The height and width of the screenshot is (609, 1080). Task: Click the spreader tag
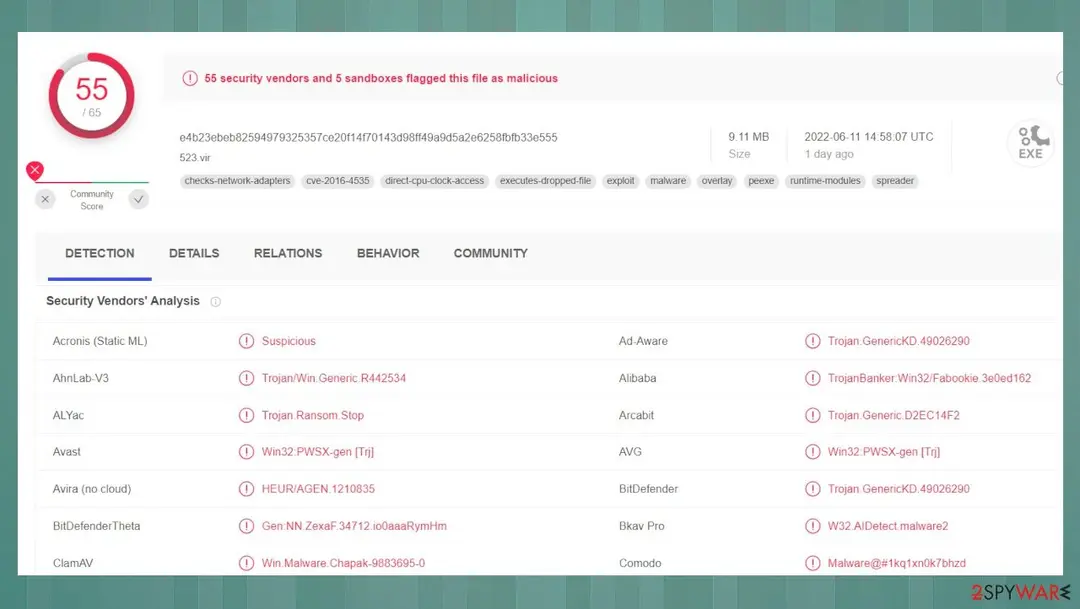pos(895,181)
